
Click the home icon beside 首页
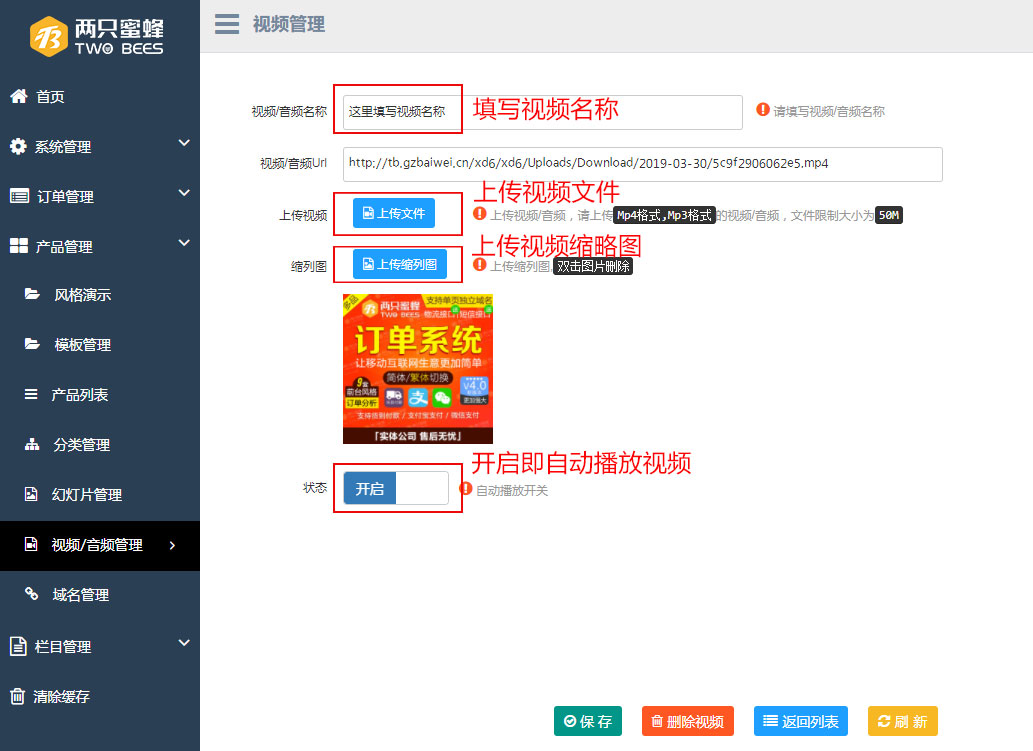(x=18, y=96)
